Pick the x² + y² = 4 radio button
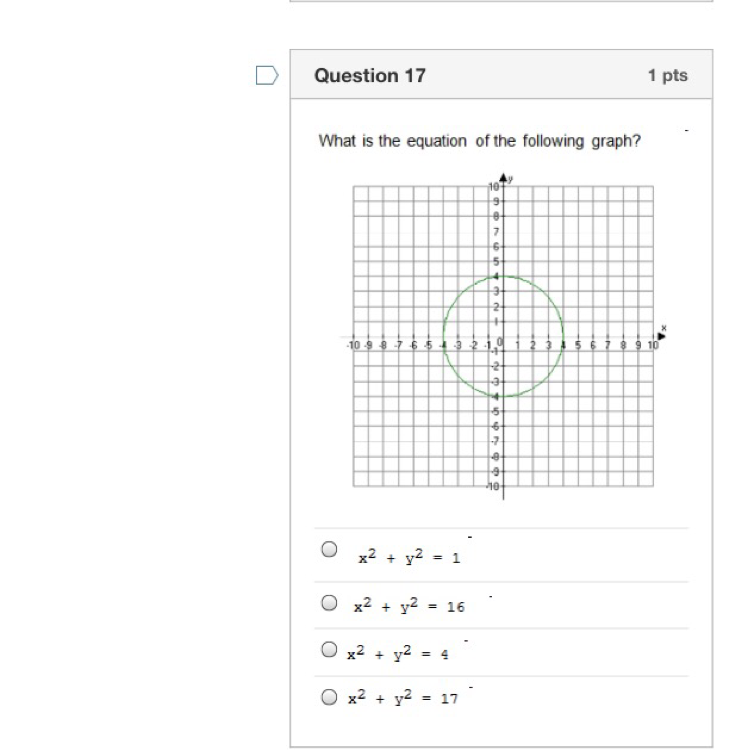The width and height of the screenshot is (748, 750). click(329, 650)
